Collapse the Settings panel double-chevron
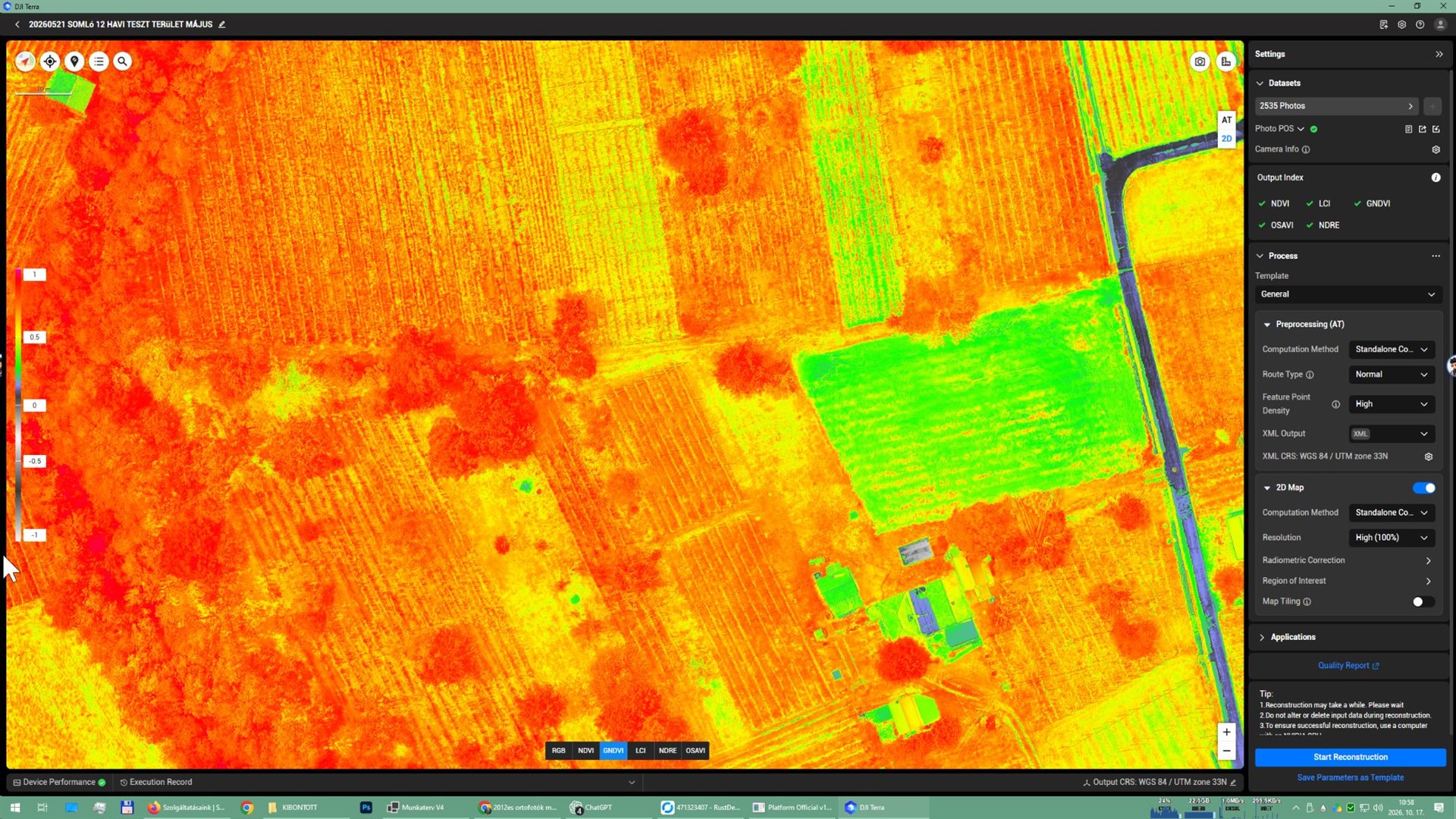The image size is (1456, 819). click(1439, 55)
